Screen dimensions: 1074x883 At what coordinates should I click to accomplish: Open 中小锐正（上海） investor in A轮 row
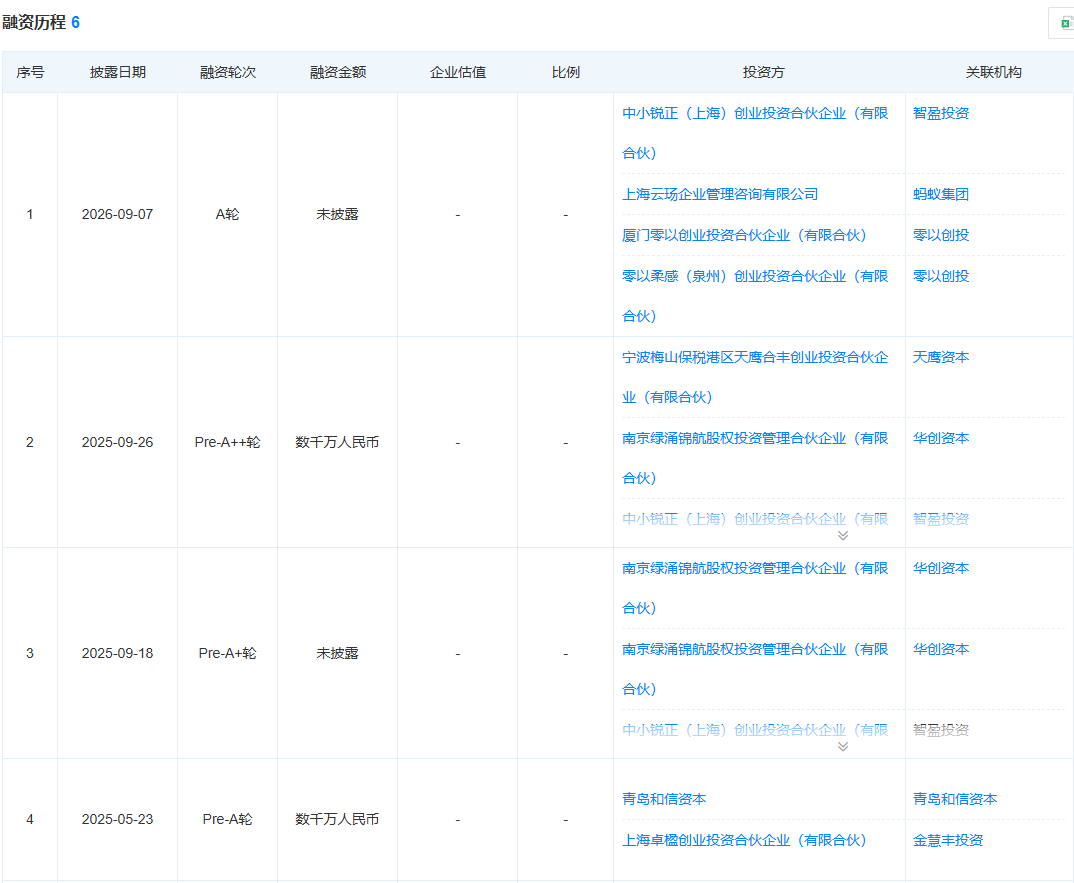click(x=755, y=133)
